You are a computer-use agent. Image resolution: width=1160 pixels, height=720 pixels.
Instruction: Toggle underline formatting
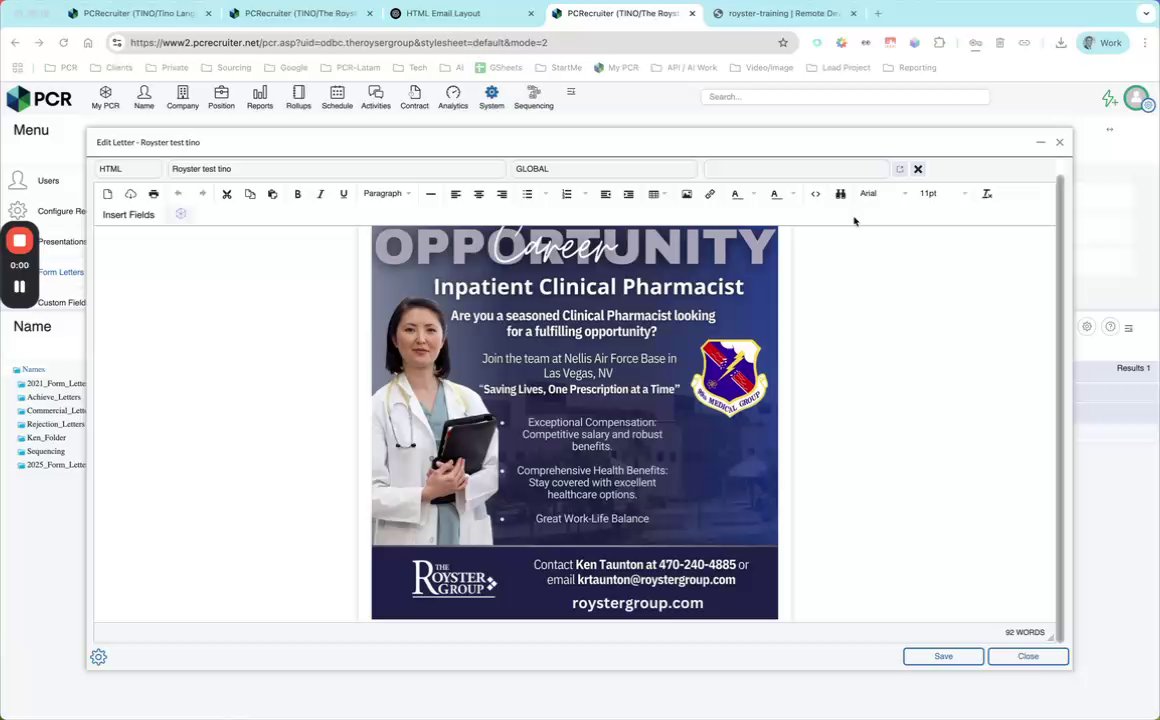click(343, 194)
